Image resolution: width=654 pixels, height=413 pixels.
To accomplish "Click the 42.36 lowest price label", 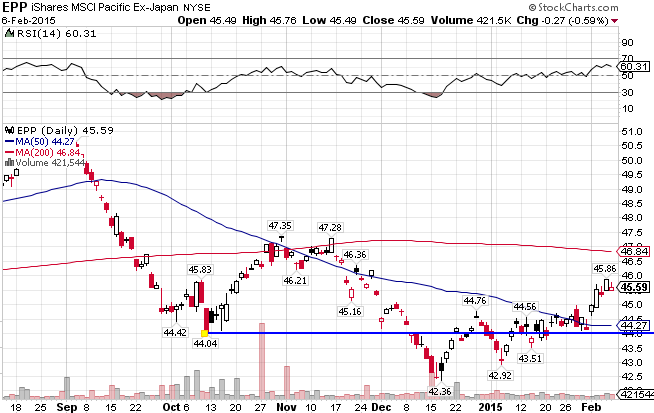I will pos(440,391).
